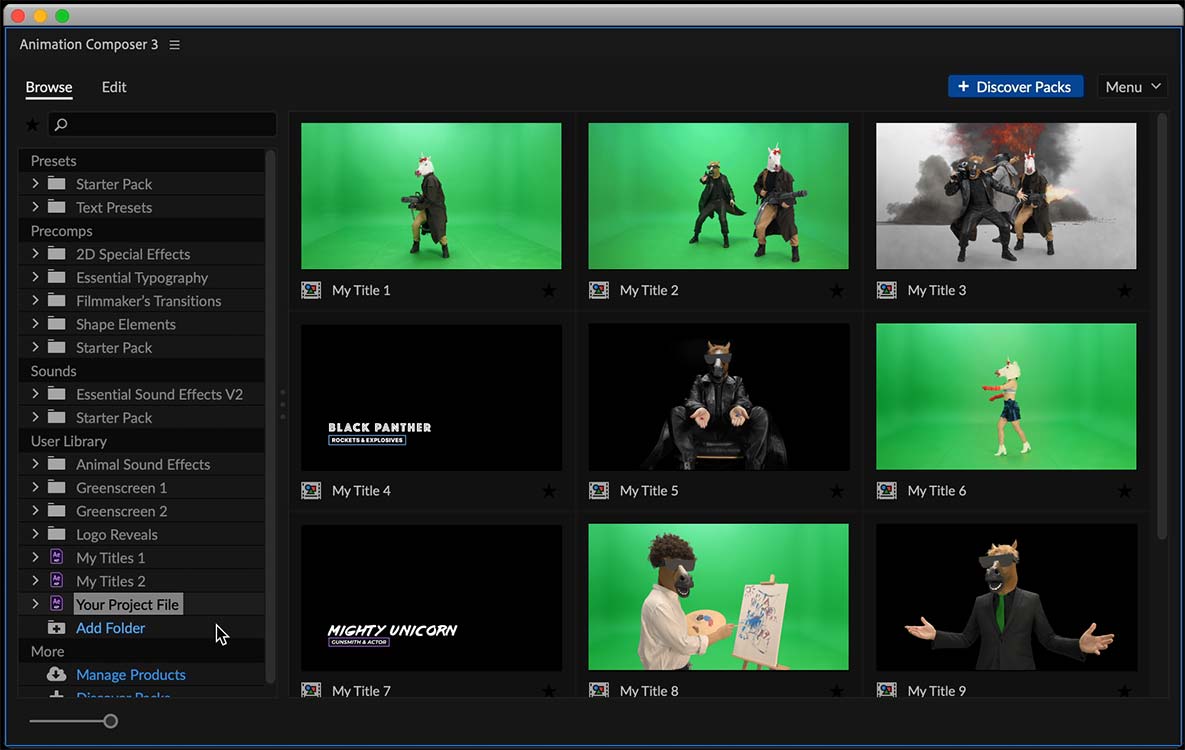
Task: Click the composition icon beside My Title 3
Action: point(887,291)
